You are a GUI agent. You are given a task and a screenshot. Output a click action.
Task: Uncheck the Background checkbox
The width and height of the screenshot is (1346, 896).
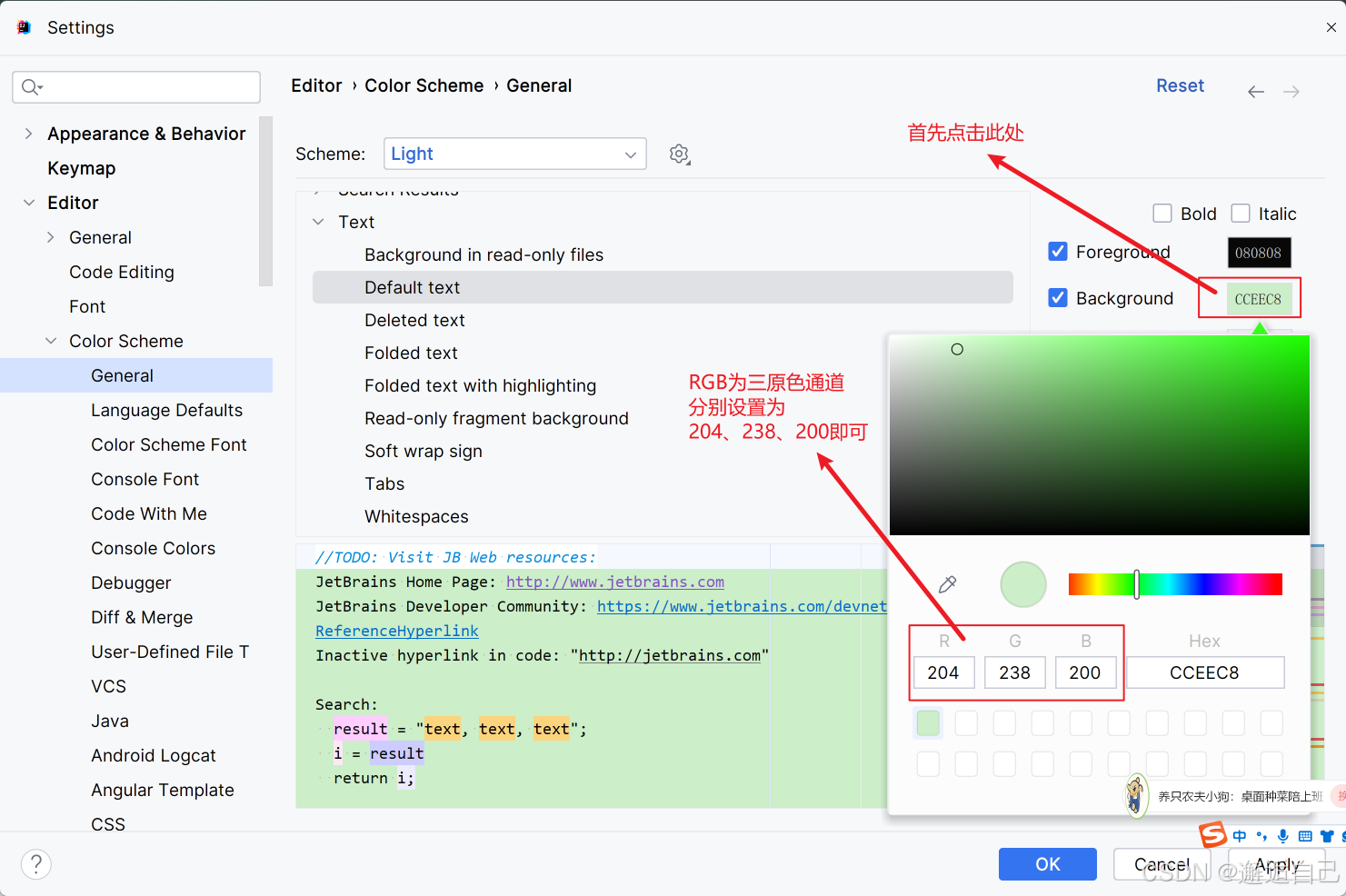[x=1058, y=298]
